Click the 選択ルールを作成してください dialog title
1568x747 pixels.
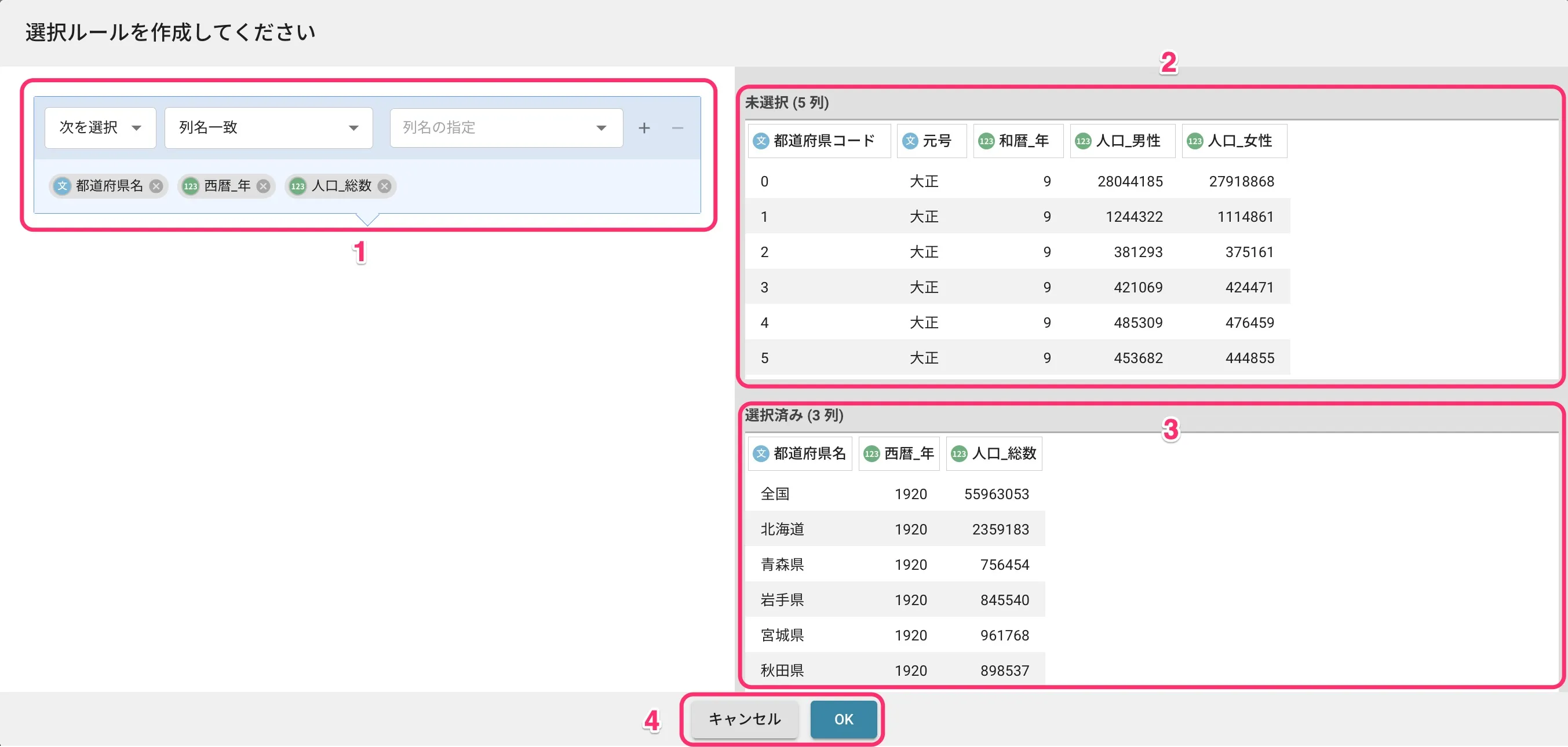(x=170, y=32)
